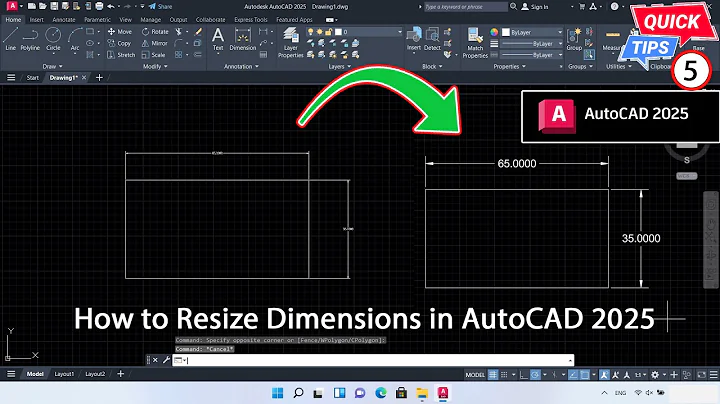Viewport: 720px width, 404px height.
Task: Click the Save icon in quick access toolbar
Action: pyautogui.click(x=54, y=6)
